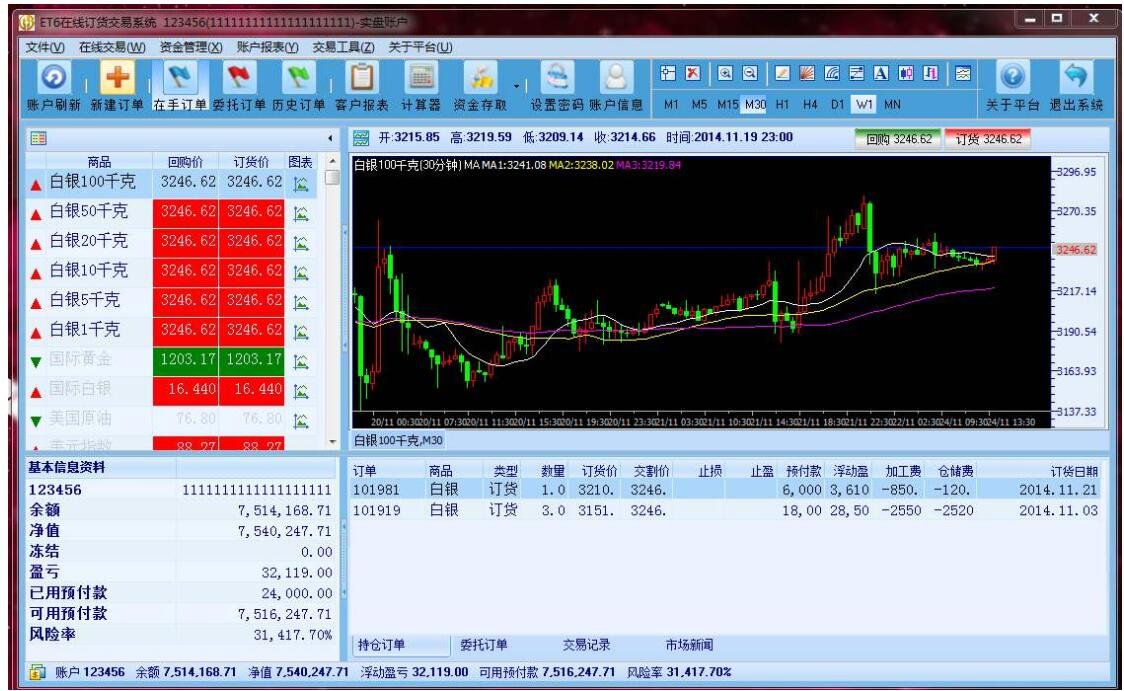Image resolution: width=1124 pixels, height=691 pixels.
Task: Toggle the H1 timeframe
Action: coord(782,105)
